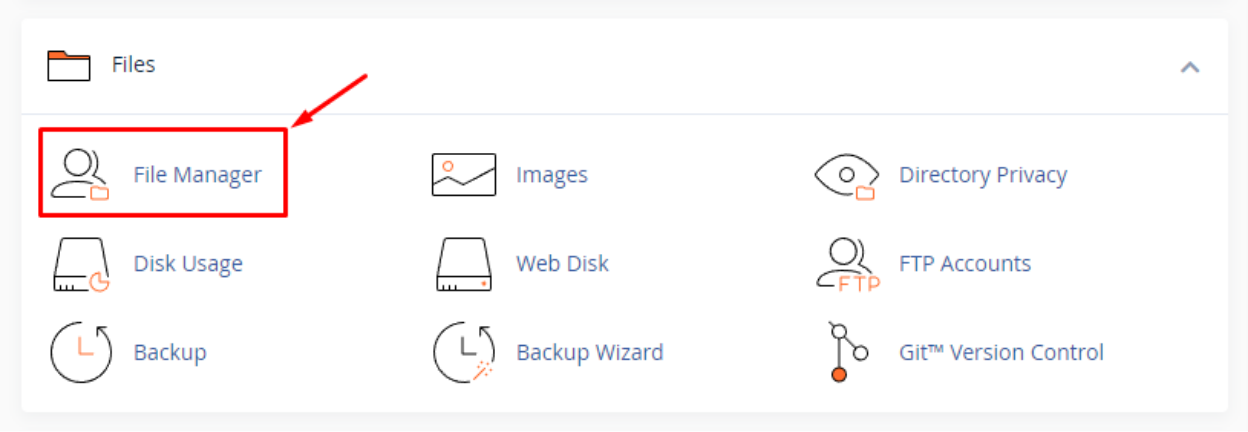
Task: Click the Web Disk icon
Action: tap(463, 264)
